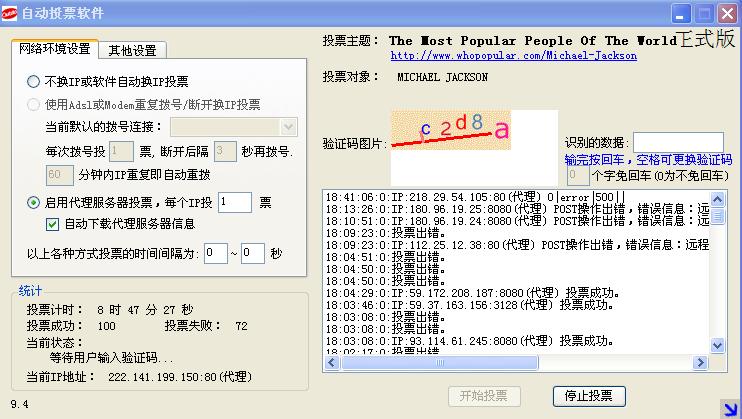
Task: Switch to 其他设置 tab
Action: pyautogui.click(x=132, y=51)
